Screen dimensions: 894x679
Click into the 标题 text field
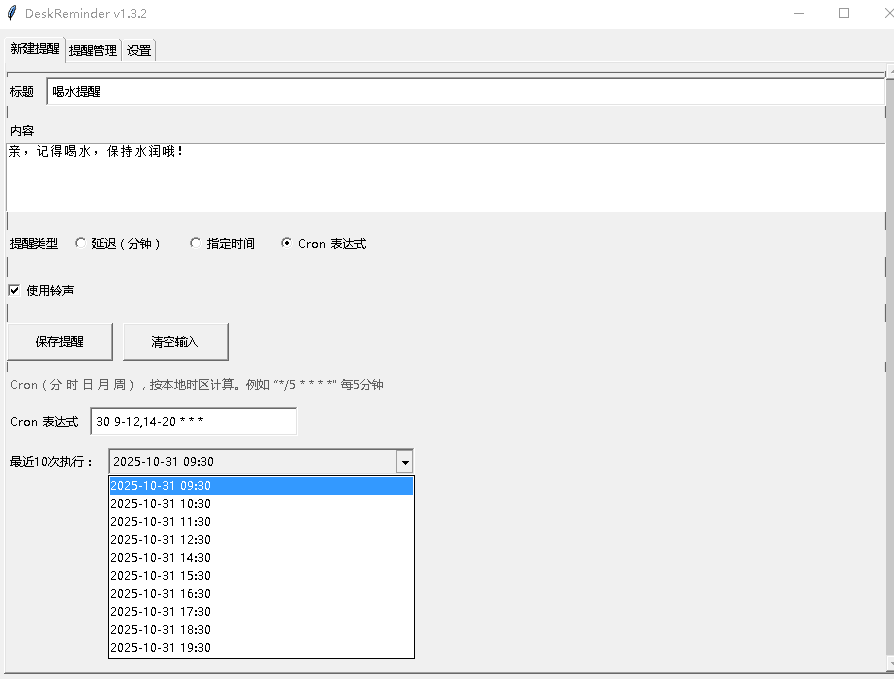point(465,92)
